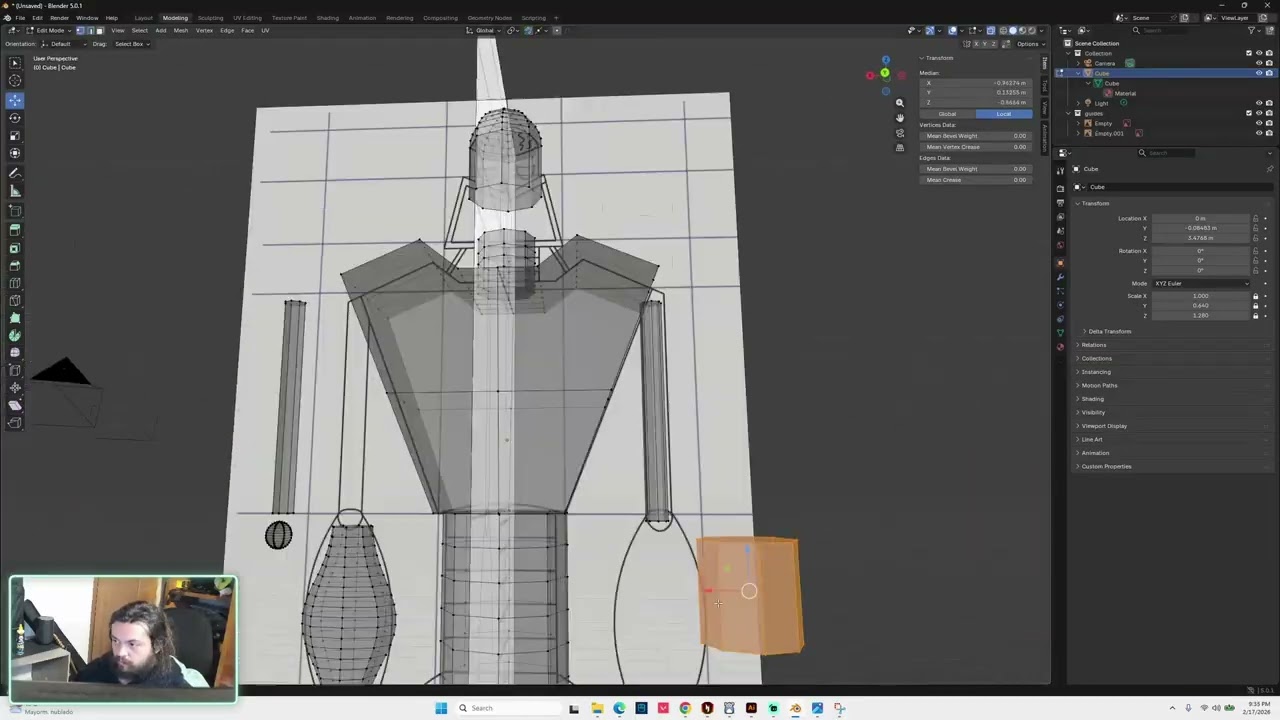
Task: Open the Mesh menu in viewport header
Action: point(181,30)
